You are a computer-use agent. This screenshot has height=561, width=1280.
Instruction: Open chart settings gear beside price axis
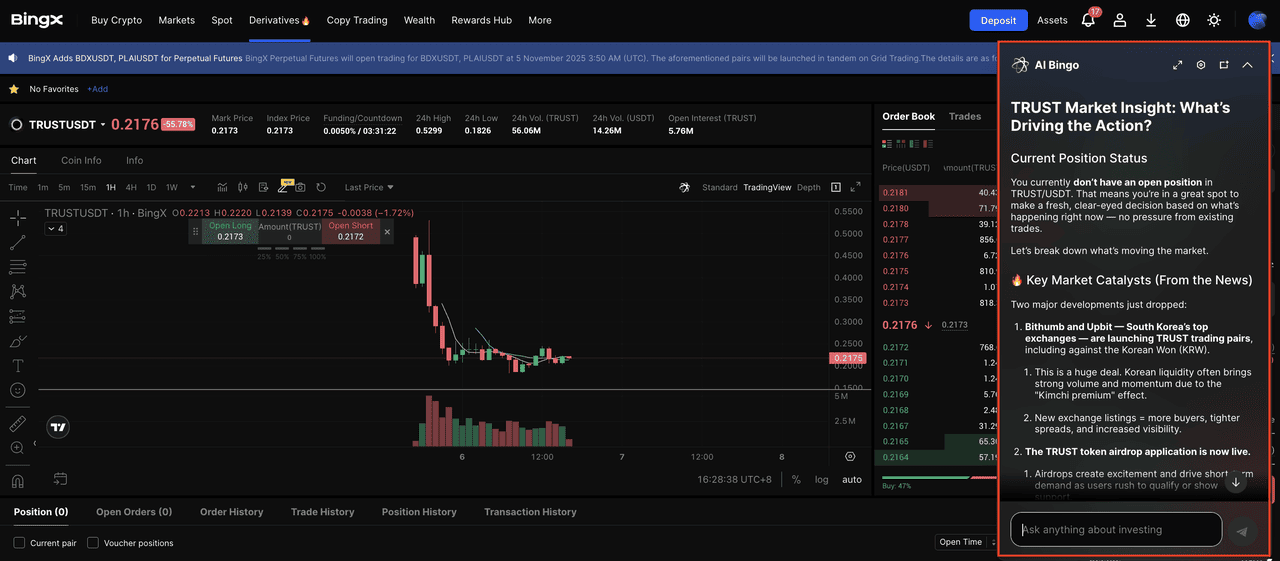[850, 456]
